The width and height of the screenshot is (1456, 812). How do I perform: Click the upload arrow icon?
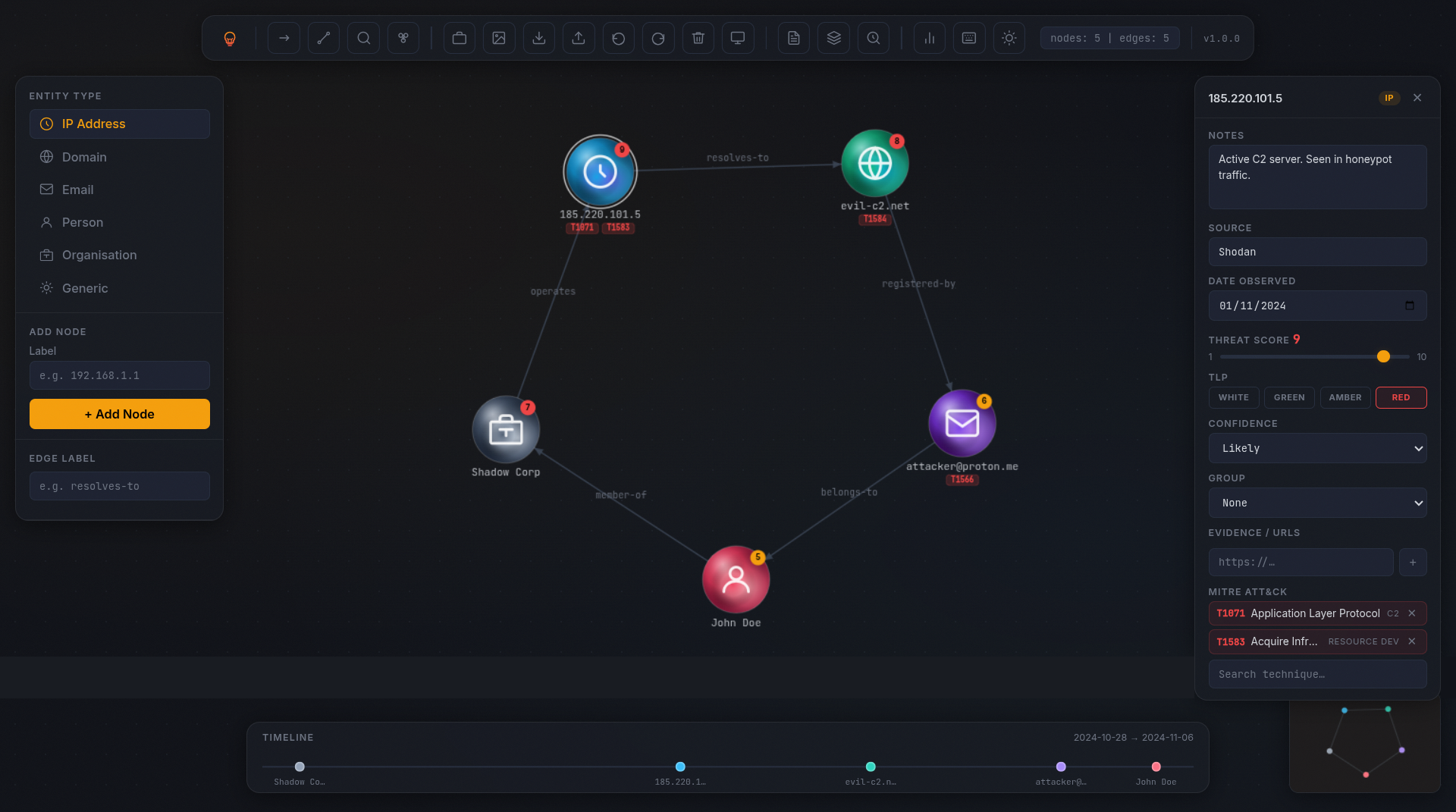pyautogui.click(x=579, y=38)
